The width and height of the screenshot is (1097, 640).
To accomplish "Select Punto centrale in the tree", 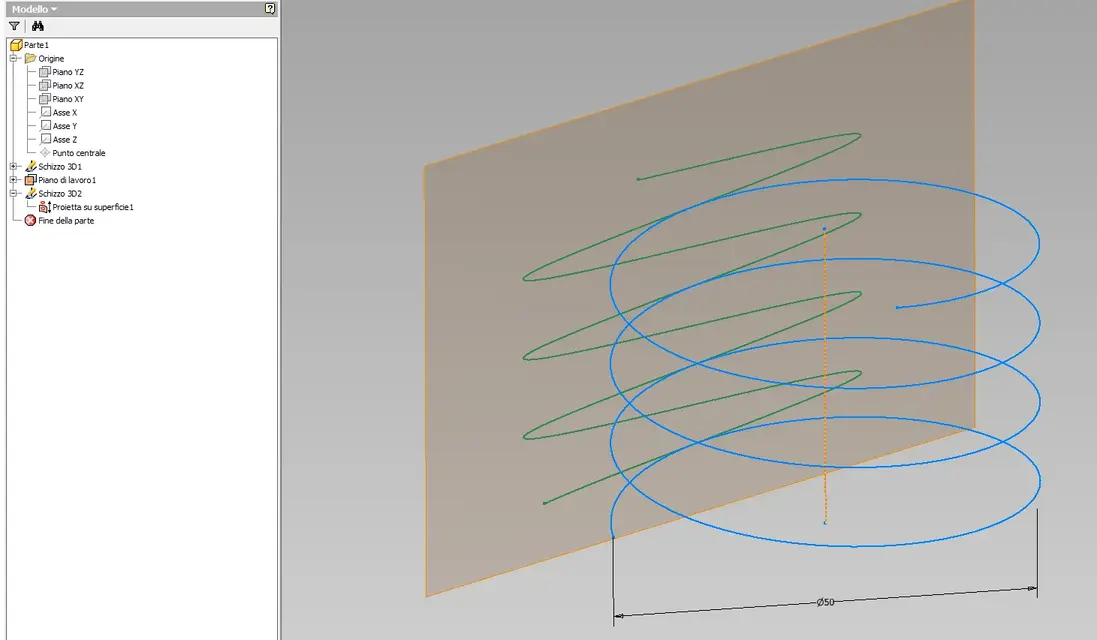I will click(79, 153).
